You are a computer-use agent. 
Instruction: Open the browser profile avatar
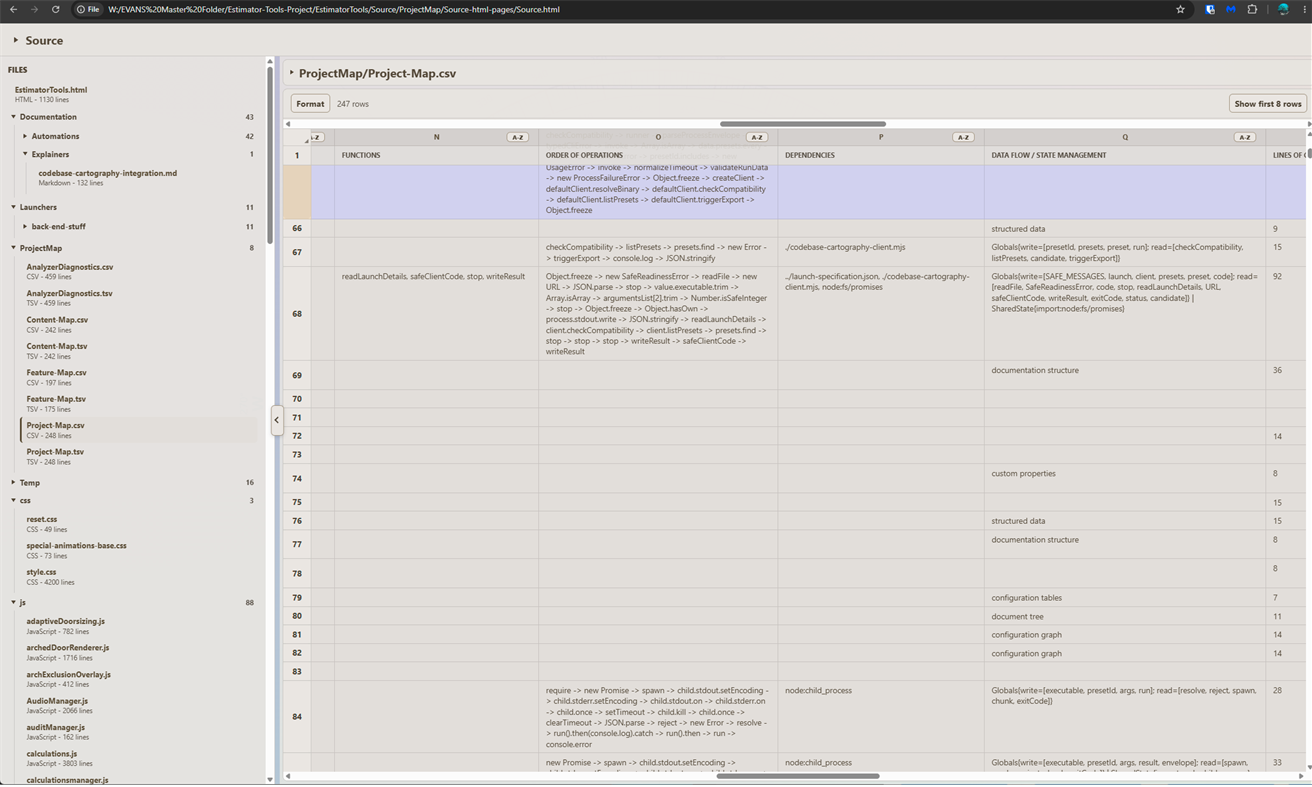point(1284,9)
